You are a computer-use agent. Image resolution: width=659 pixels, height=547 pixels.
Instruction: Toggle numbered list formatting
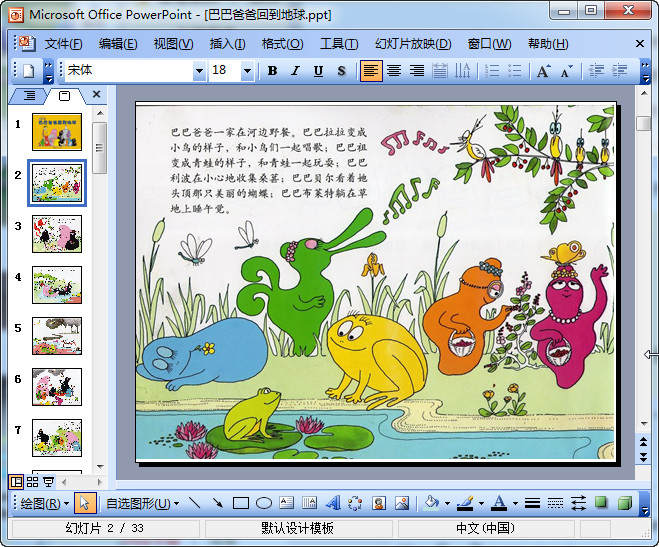pos(492,71)
